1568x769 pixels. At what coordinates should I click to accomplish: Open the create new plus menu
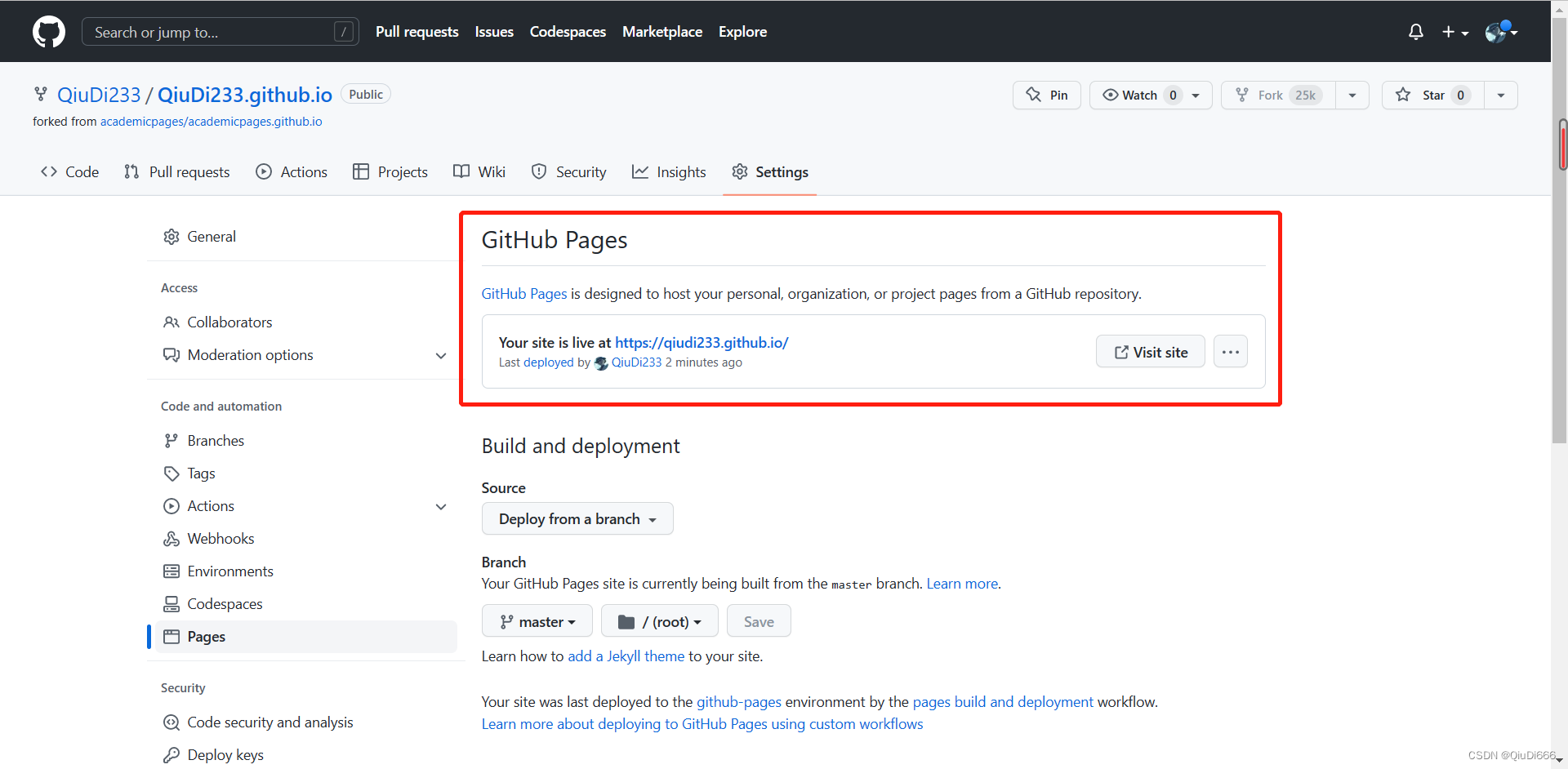tap(1455, 32)
